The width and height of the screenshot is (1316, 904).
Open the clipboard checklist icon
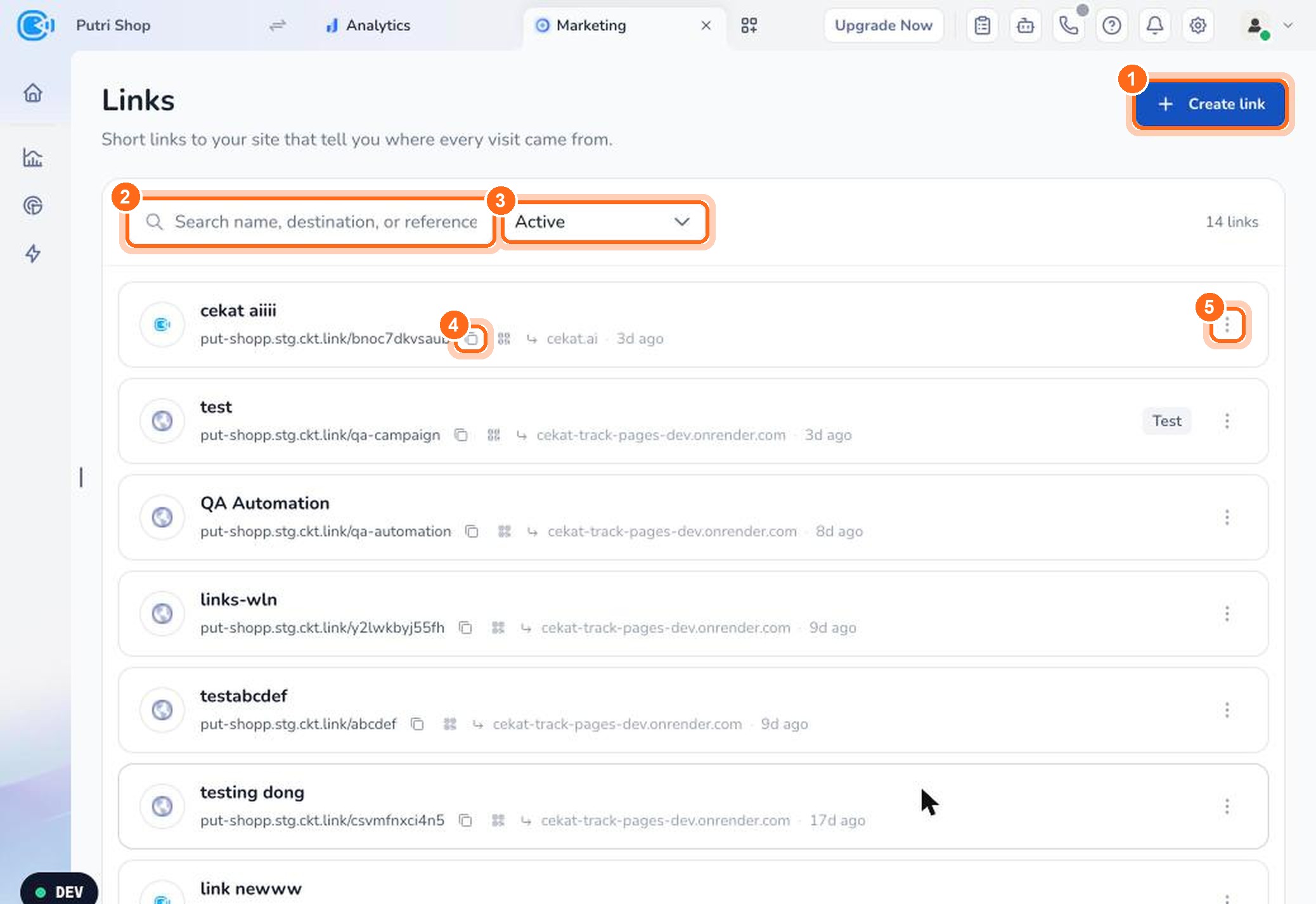tap(982, 25)
